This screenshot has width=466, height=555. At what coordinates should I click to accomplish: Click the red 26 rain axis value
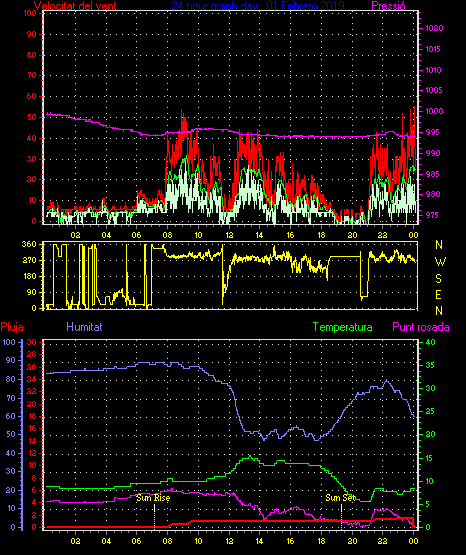coord(32,367)
